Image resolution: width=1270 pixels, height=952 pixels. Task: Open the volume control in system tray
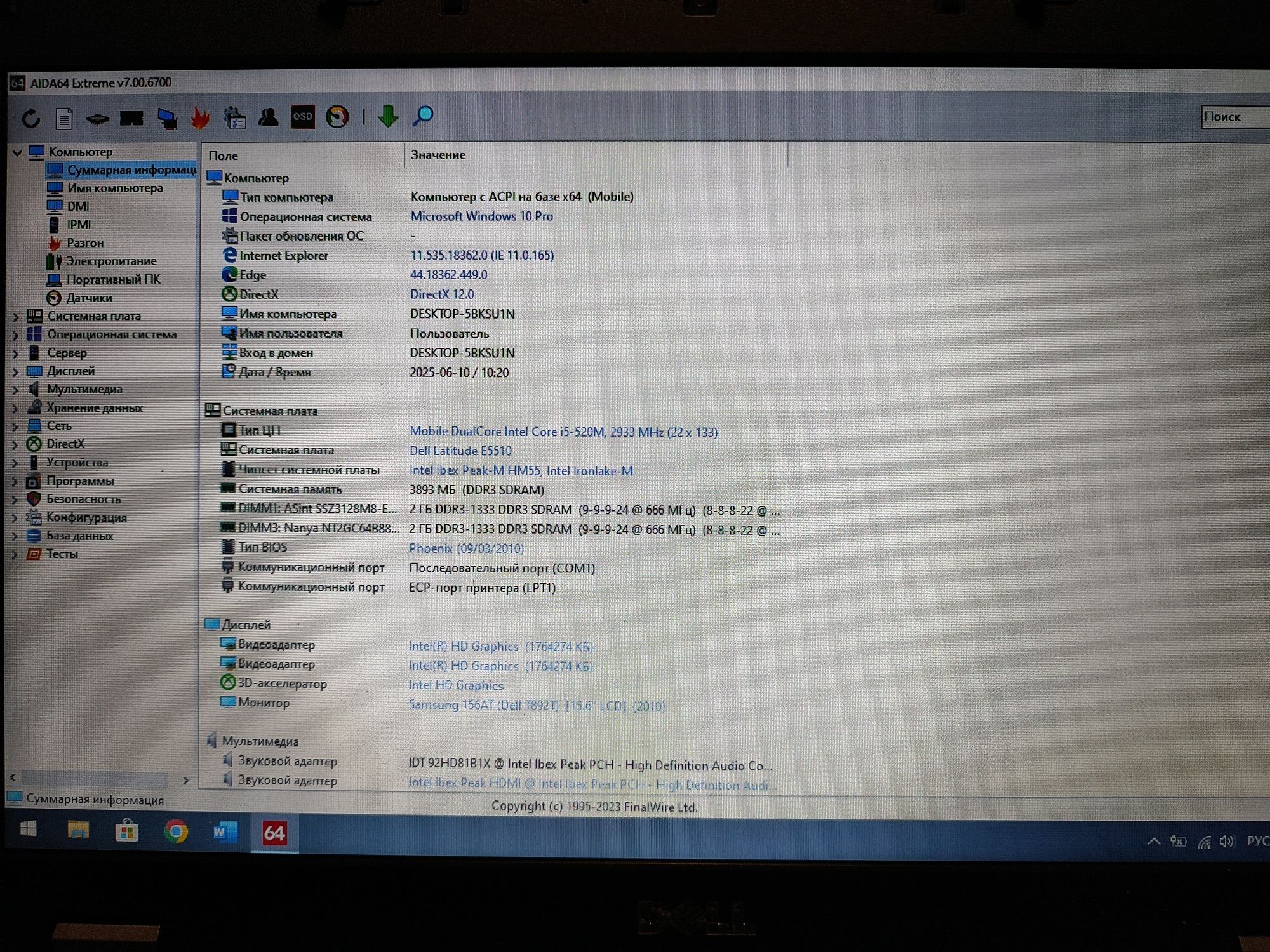click(1227, 842)
